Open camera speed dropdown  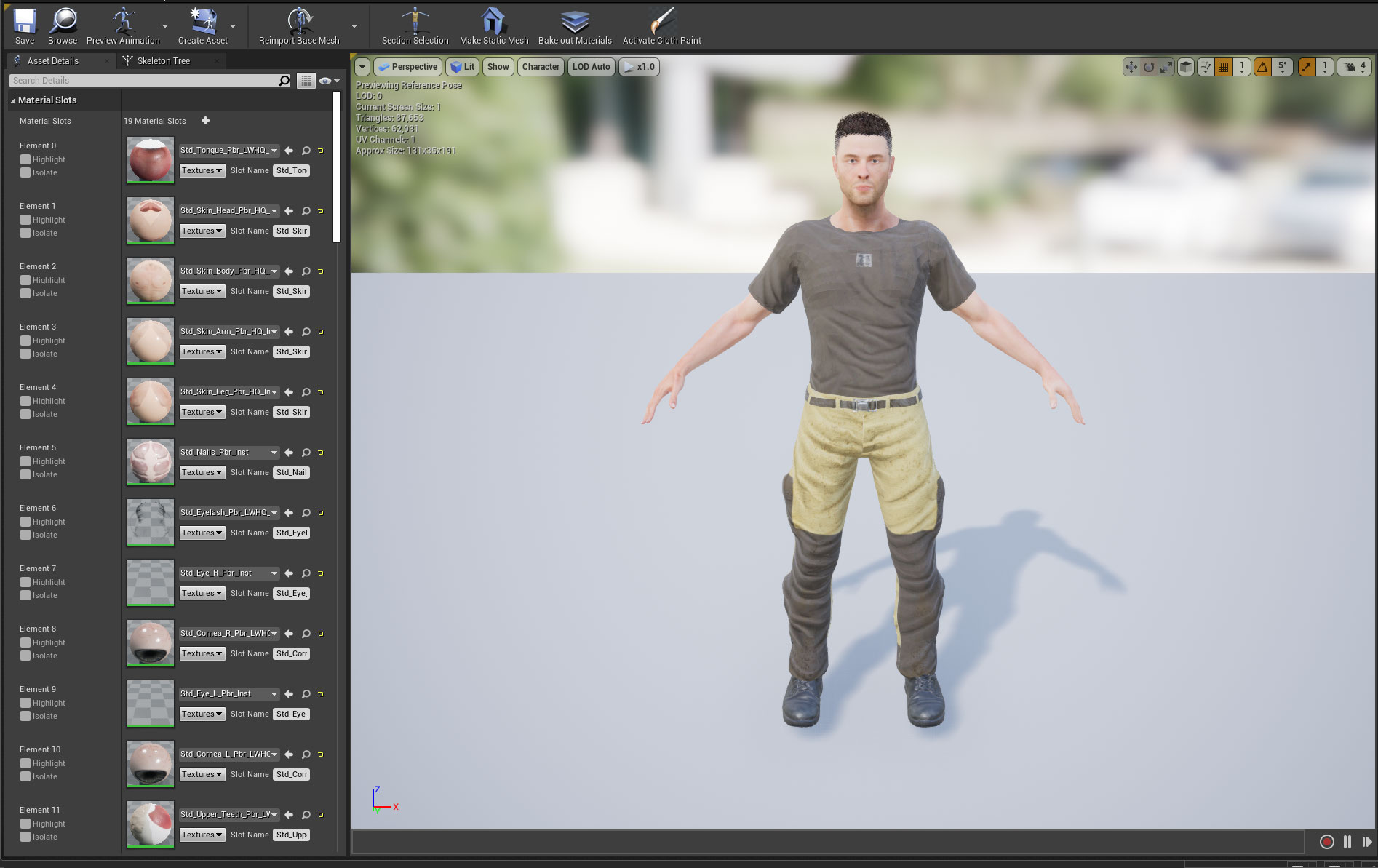1354,67
